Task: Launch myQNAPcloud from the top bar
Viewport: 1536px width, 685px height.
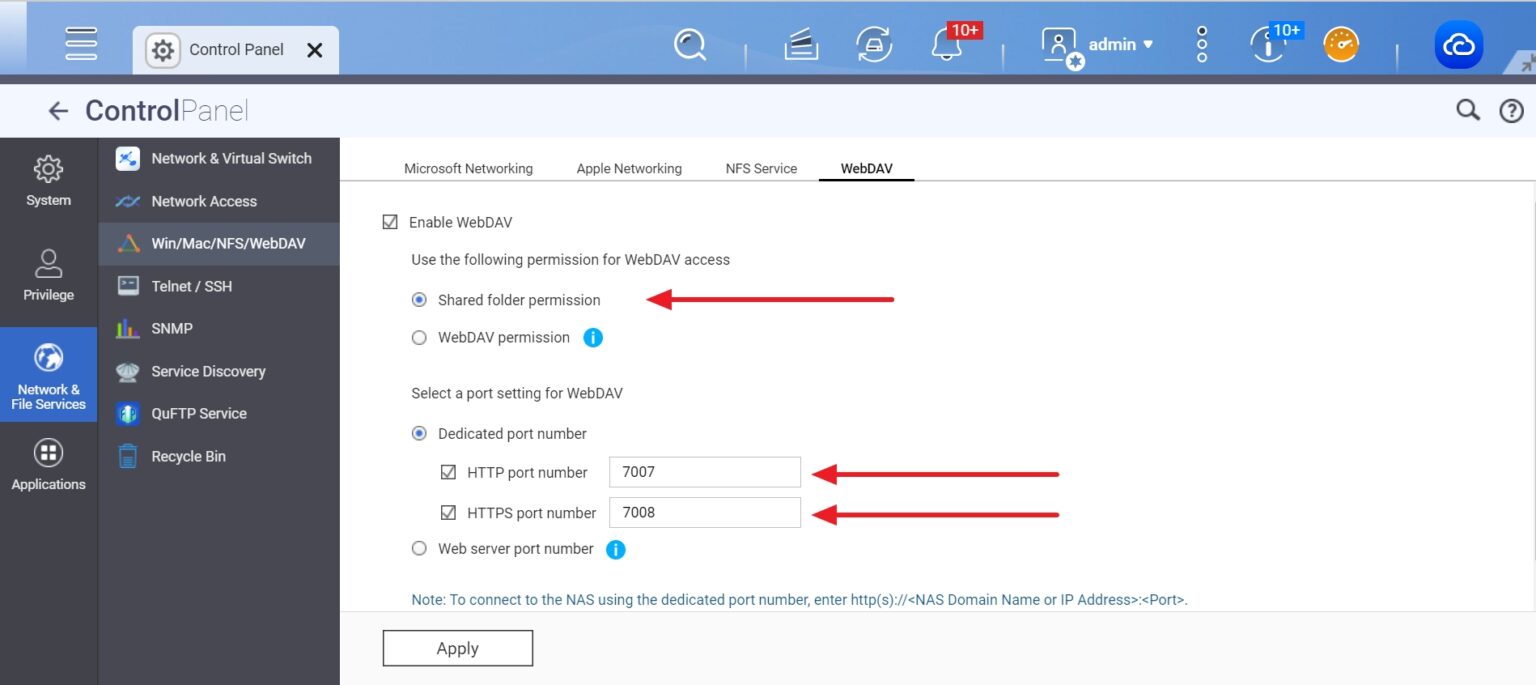Action: click(x=1459, y=44)
